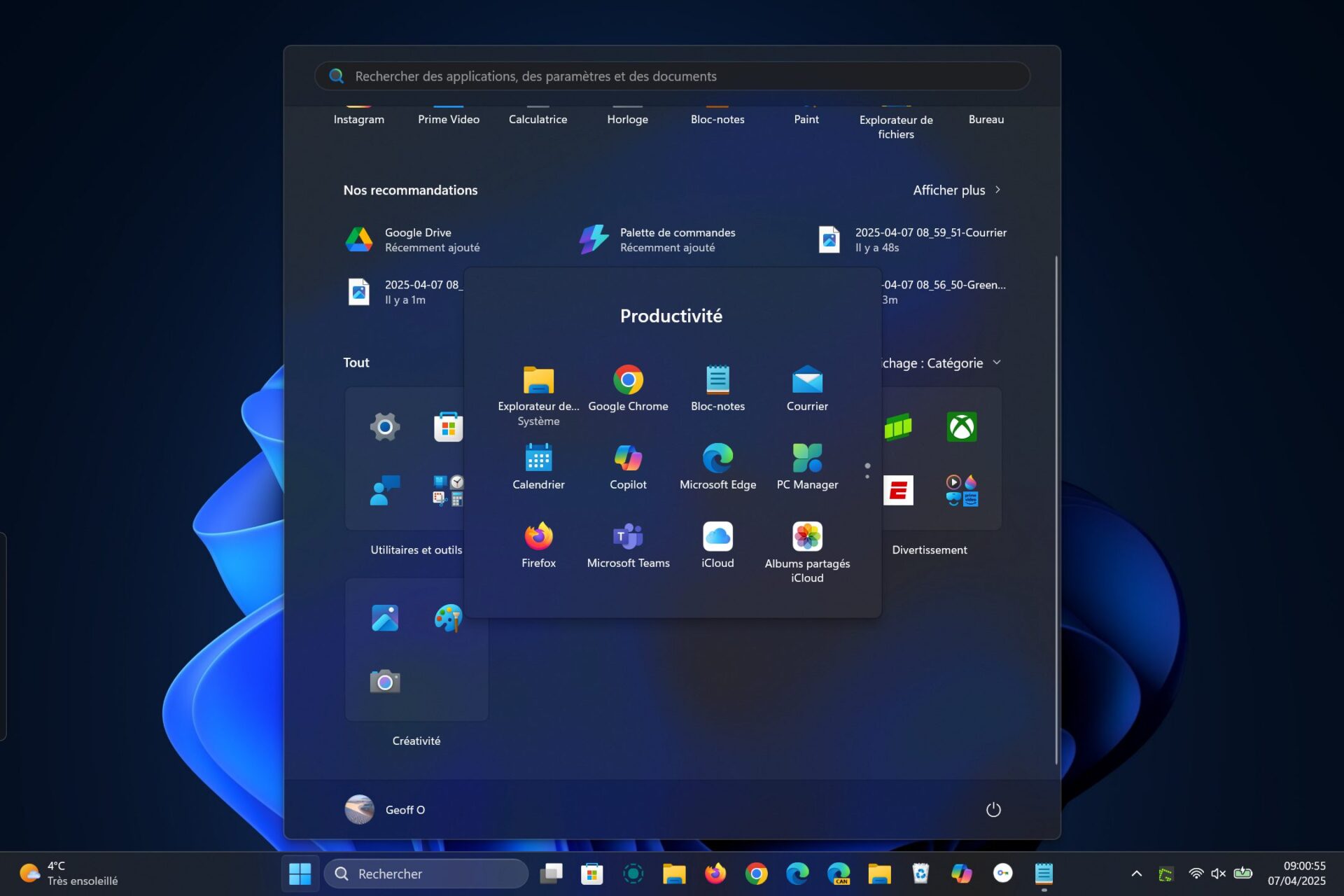Open Microsoft Edge in Productivité group
The image size is (1344, 896).
[x=717, y=458]
